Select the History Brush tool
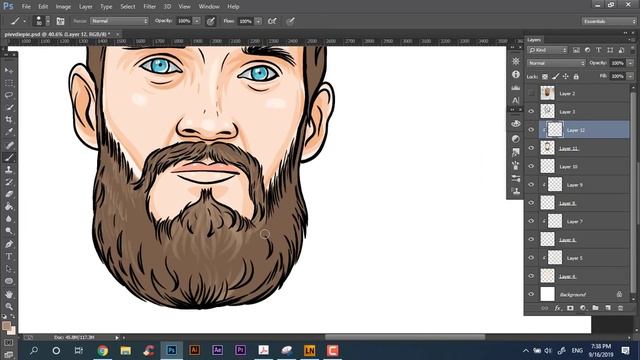This screenshot has width=640, height=360. (x=9, y=182)
